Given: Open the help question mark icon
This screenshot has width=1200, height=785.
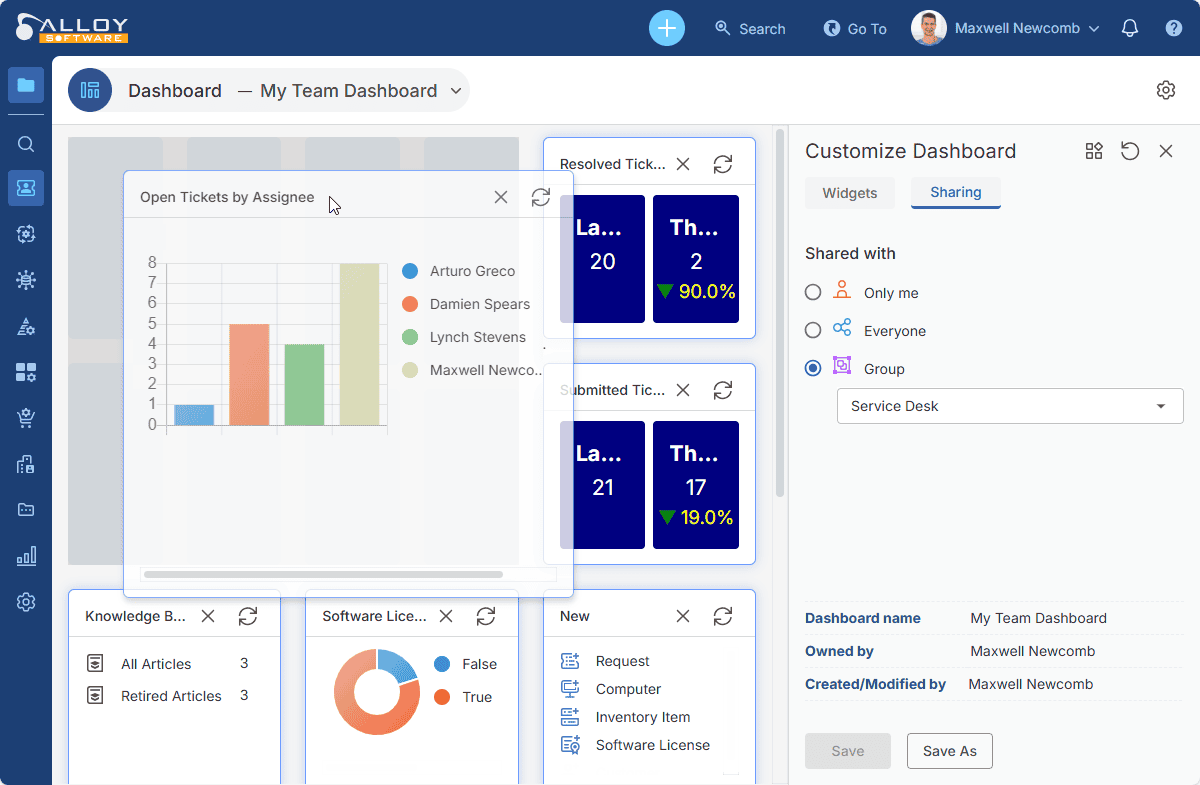Looking at the screenshot, I should [x=1174, y=28].
